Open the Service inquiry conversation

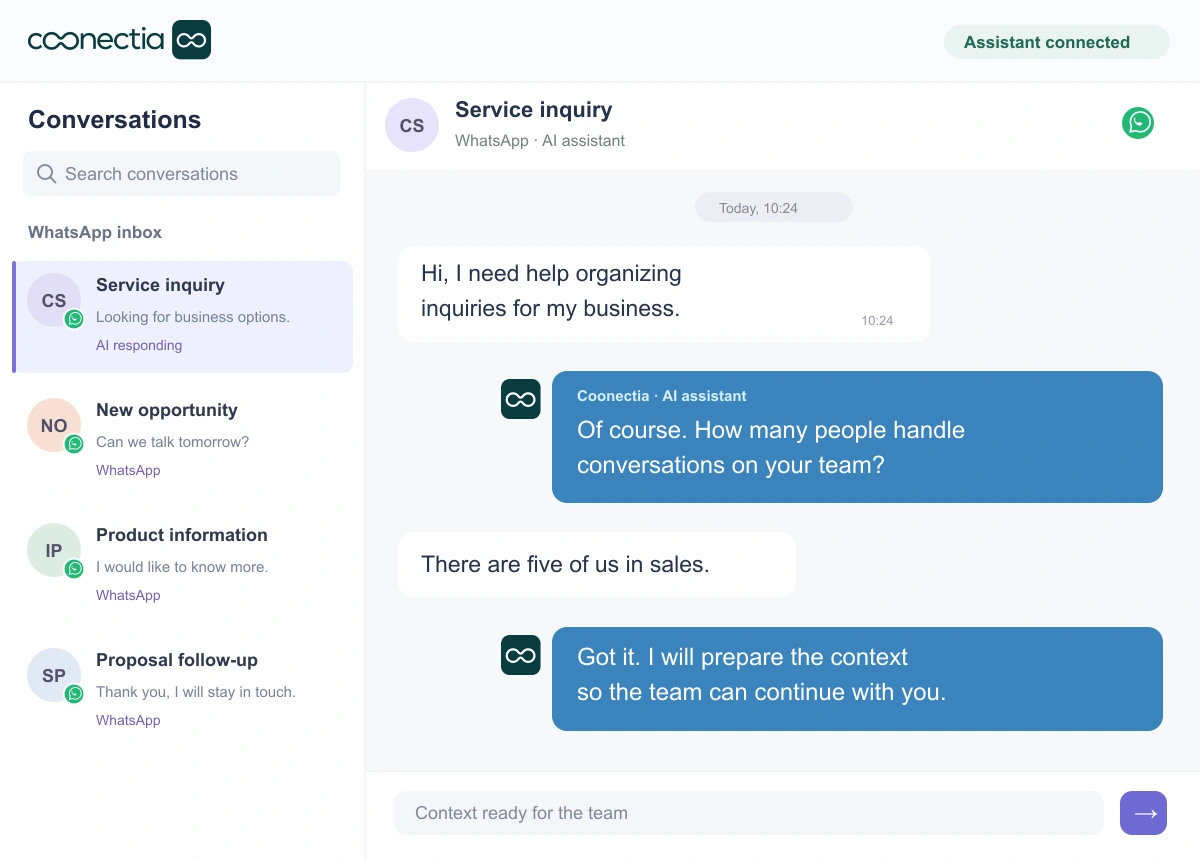coord(183,317)
